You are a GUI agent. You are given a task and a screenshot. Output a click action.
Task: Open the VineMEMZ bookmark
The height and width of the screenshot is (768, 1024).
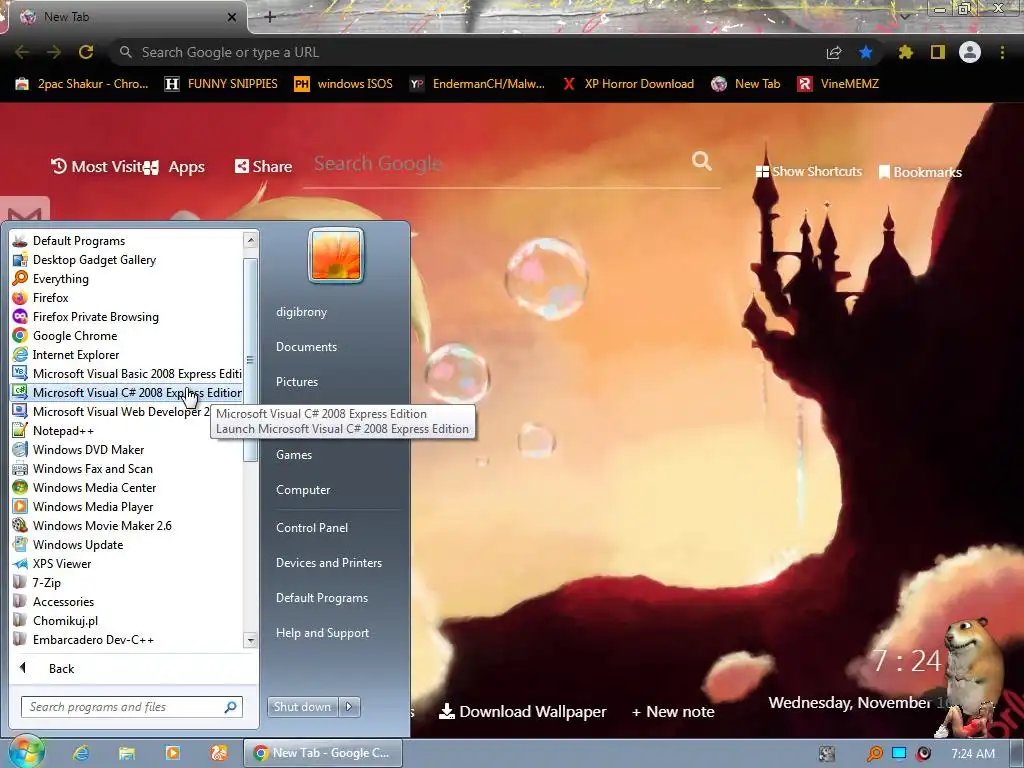pos(839,84)
